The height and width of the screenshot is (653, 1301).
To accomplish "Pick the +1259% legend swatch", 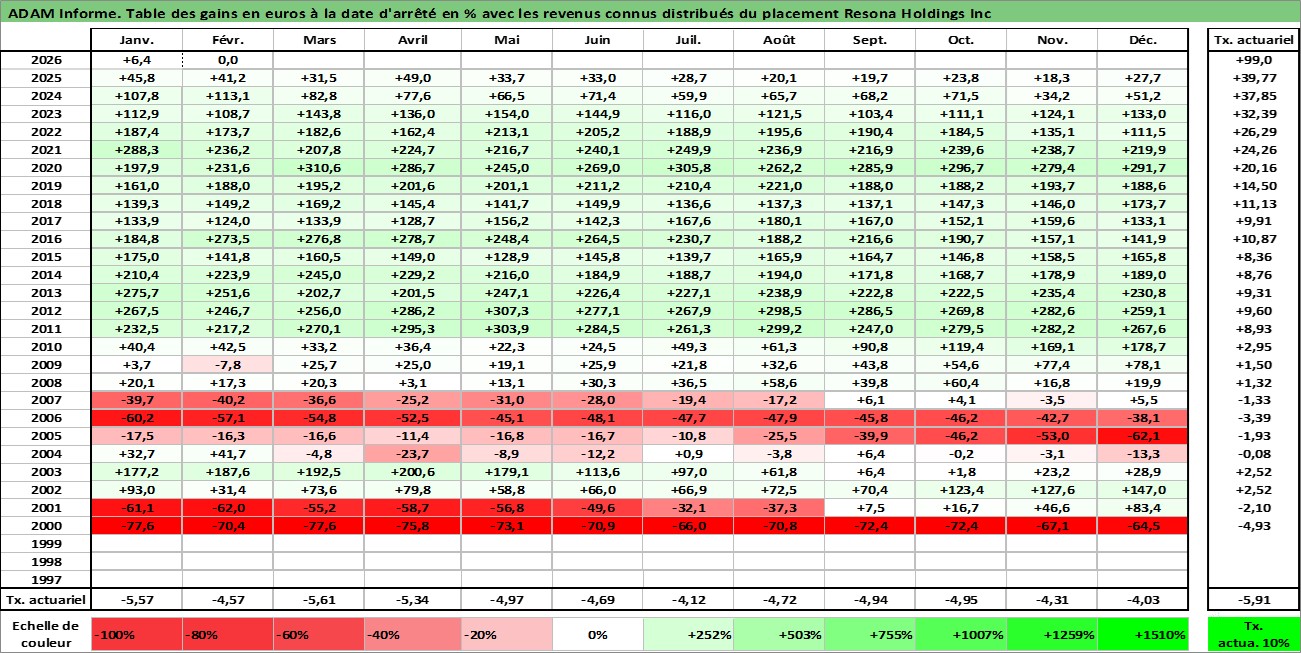I will (x=1052, y=633).
